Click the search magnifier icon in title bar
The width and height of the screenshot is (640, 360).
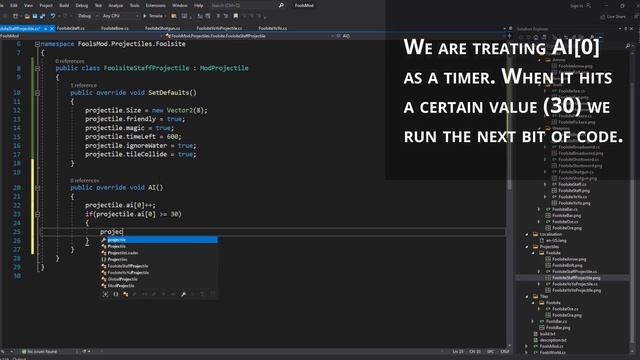pos(281,5)
